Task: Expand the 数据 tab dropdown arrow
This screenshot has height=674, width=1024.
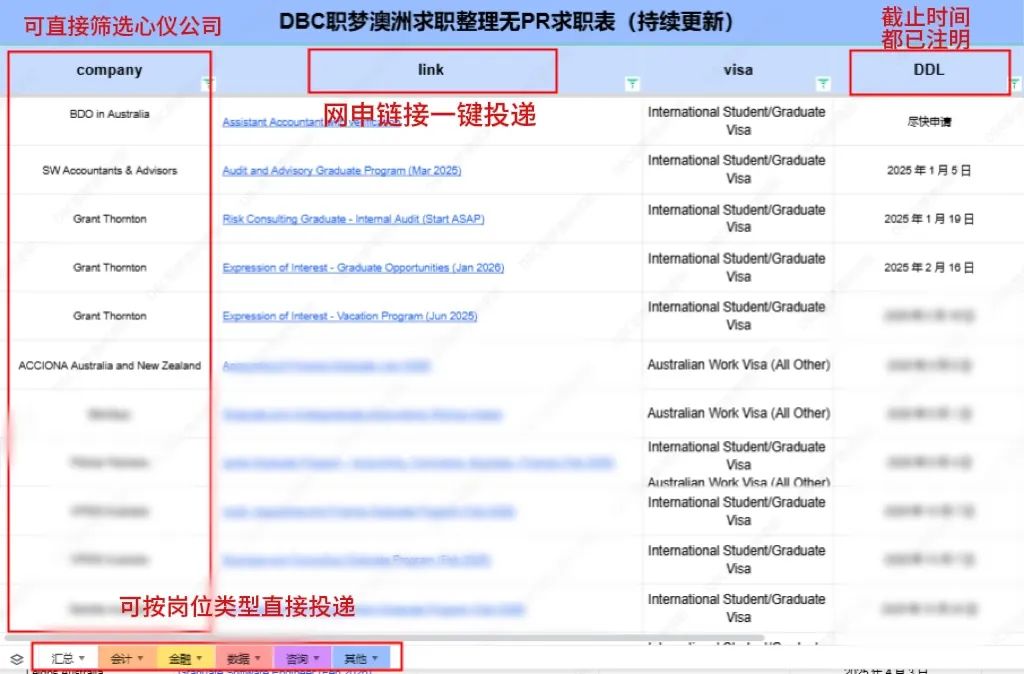Action: (257, 658)
